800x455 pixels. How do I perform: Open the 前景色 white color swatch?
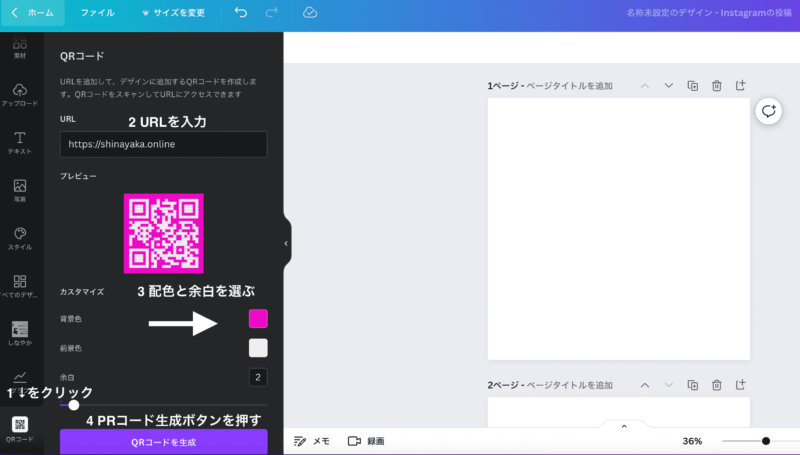(258, 348)
